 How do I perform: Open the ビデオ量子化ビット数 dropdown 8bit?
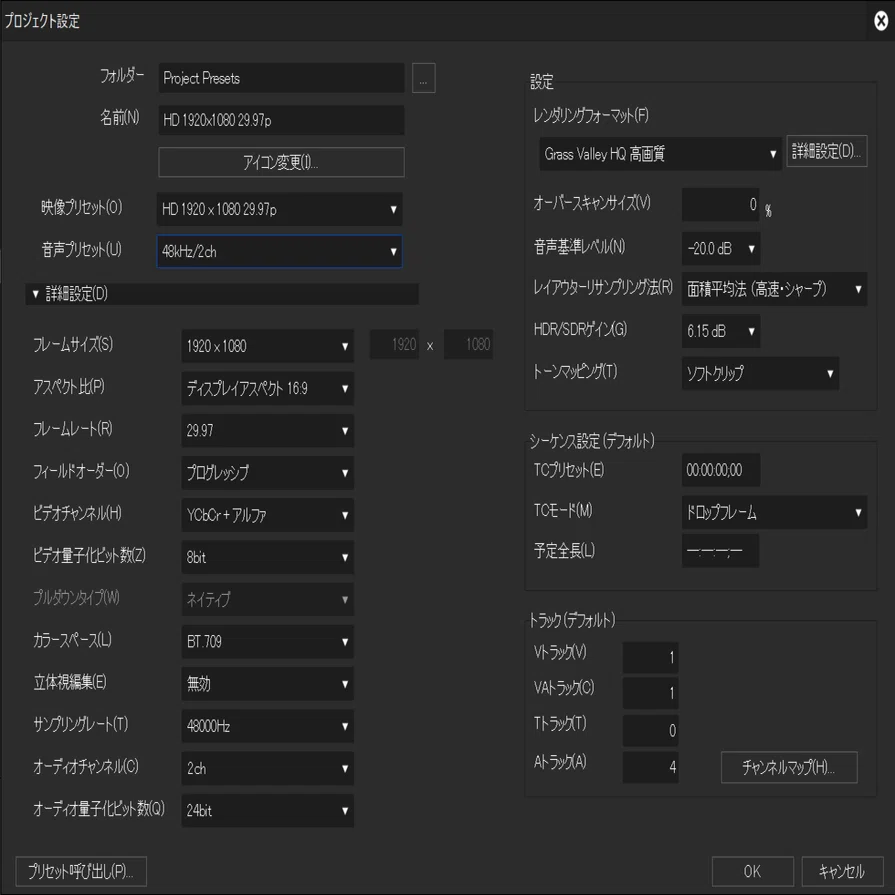pos(268,557)
